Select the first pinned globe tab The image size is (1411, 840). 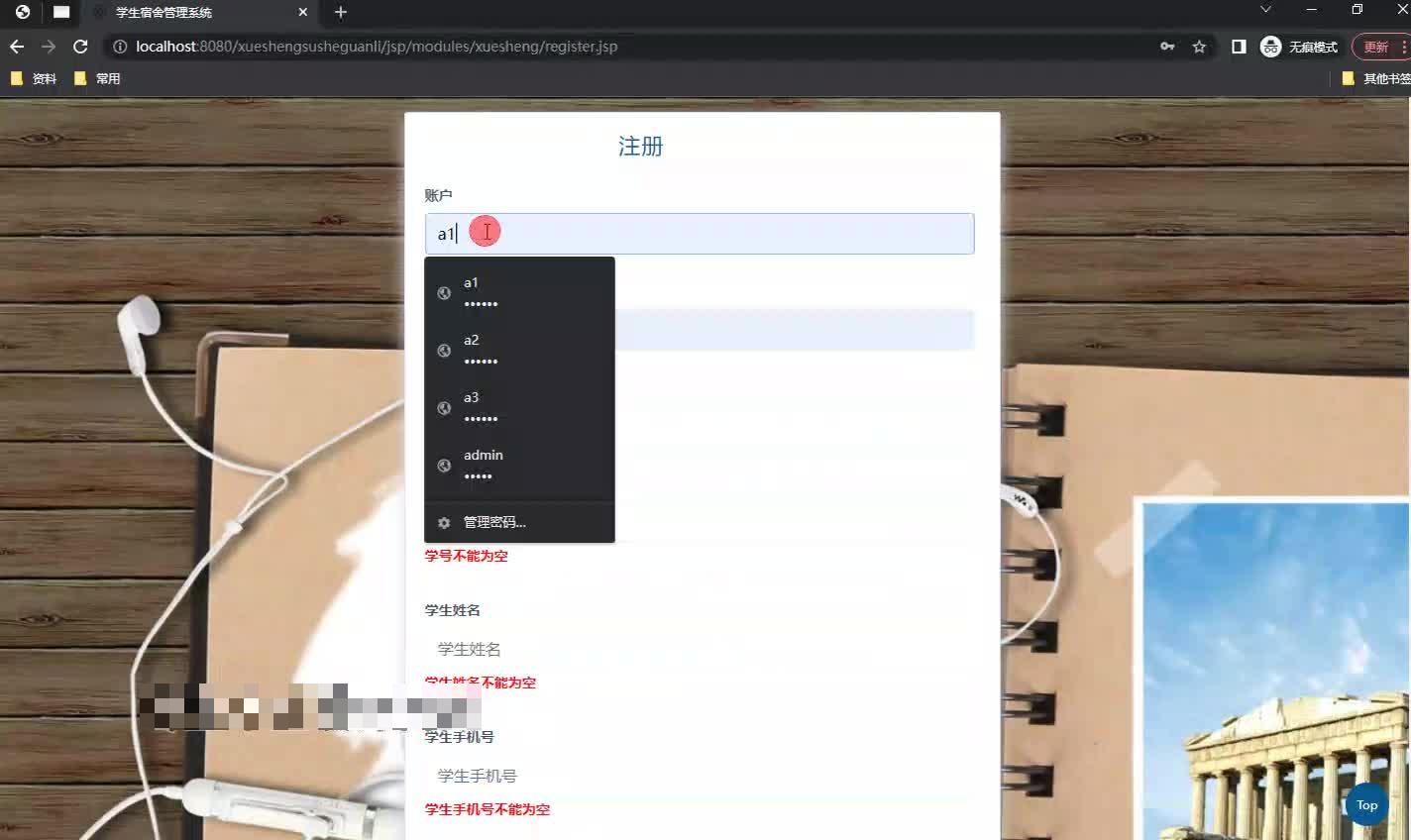tap(22, 12)
